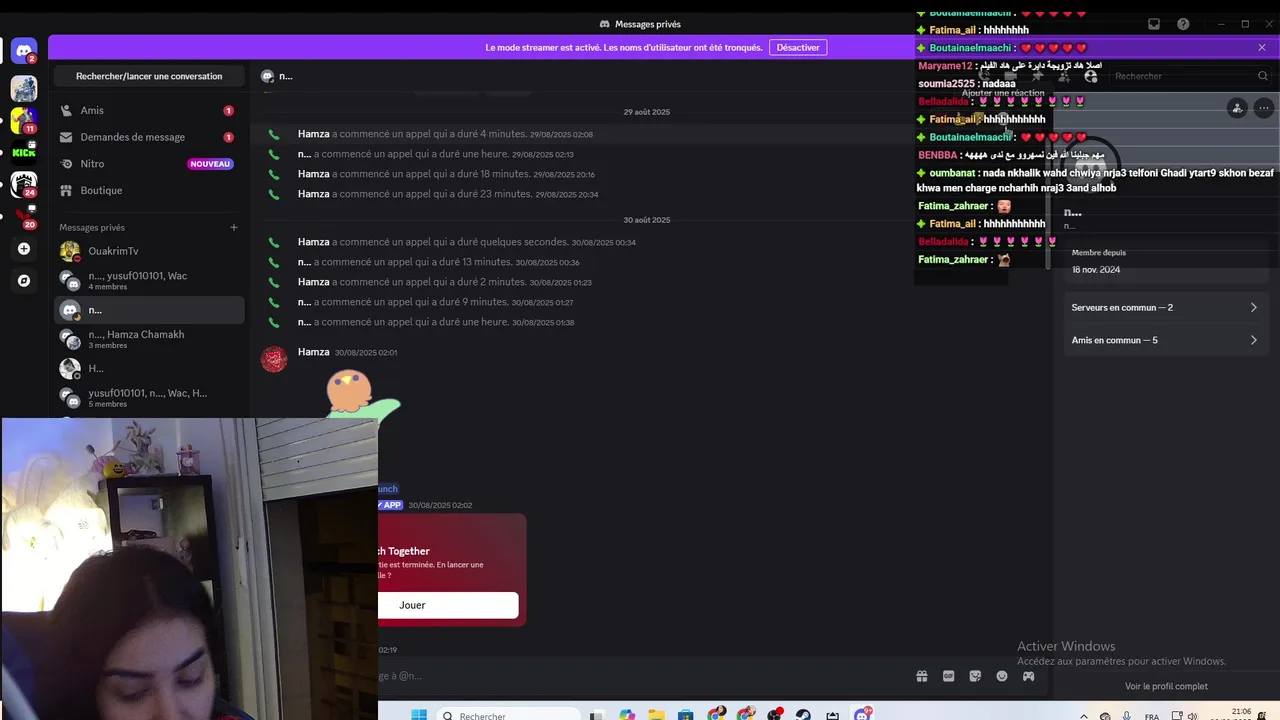The width and height of the screenshot is (1280, 720).
Task: Click taskbar microphone tray icon
Action: tap(1128, 716)
